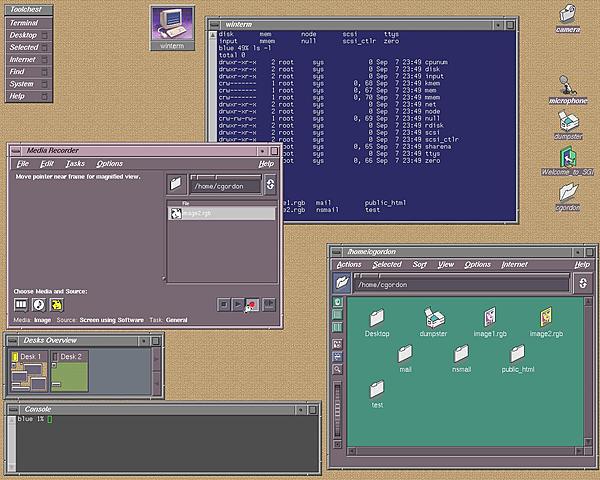Open the camera desktop icon
Screen dimensions: 600x480
point(568,18)
